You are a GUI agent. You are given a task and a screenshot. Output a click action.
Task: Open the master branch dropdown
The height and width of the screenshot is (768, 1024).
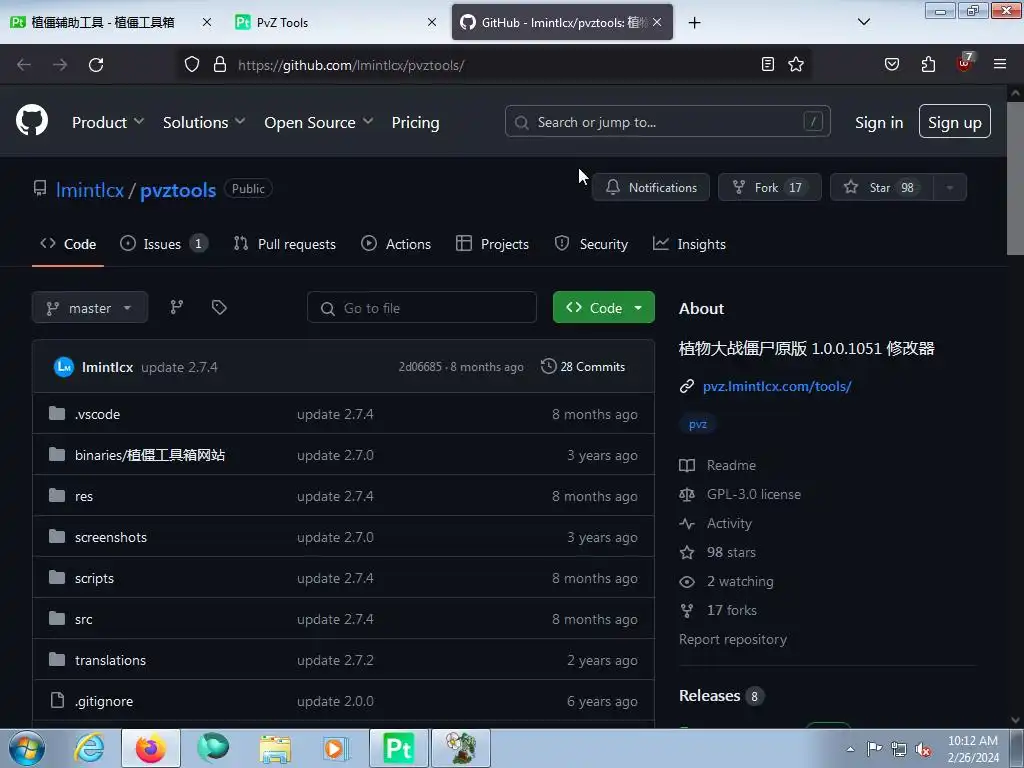tap(89, 308)
